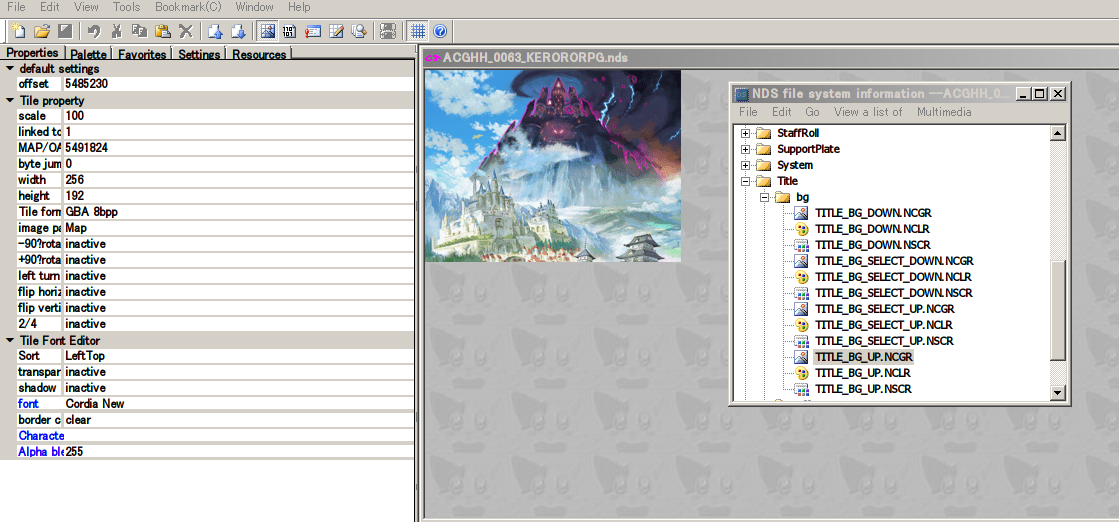
Task: Open the Bookmark(C) menu
Action: coord(190,7)
